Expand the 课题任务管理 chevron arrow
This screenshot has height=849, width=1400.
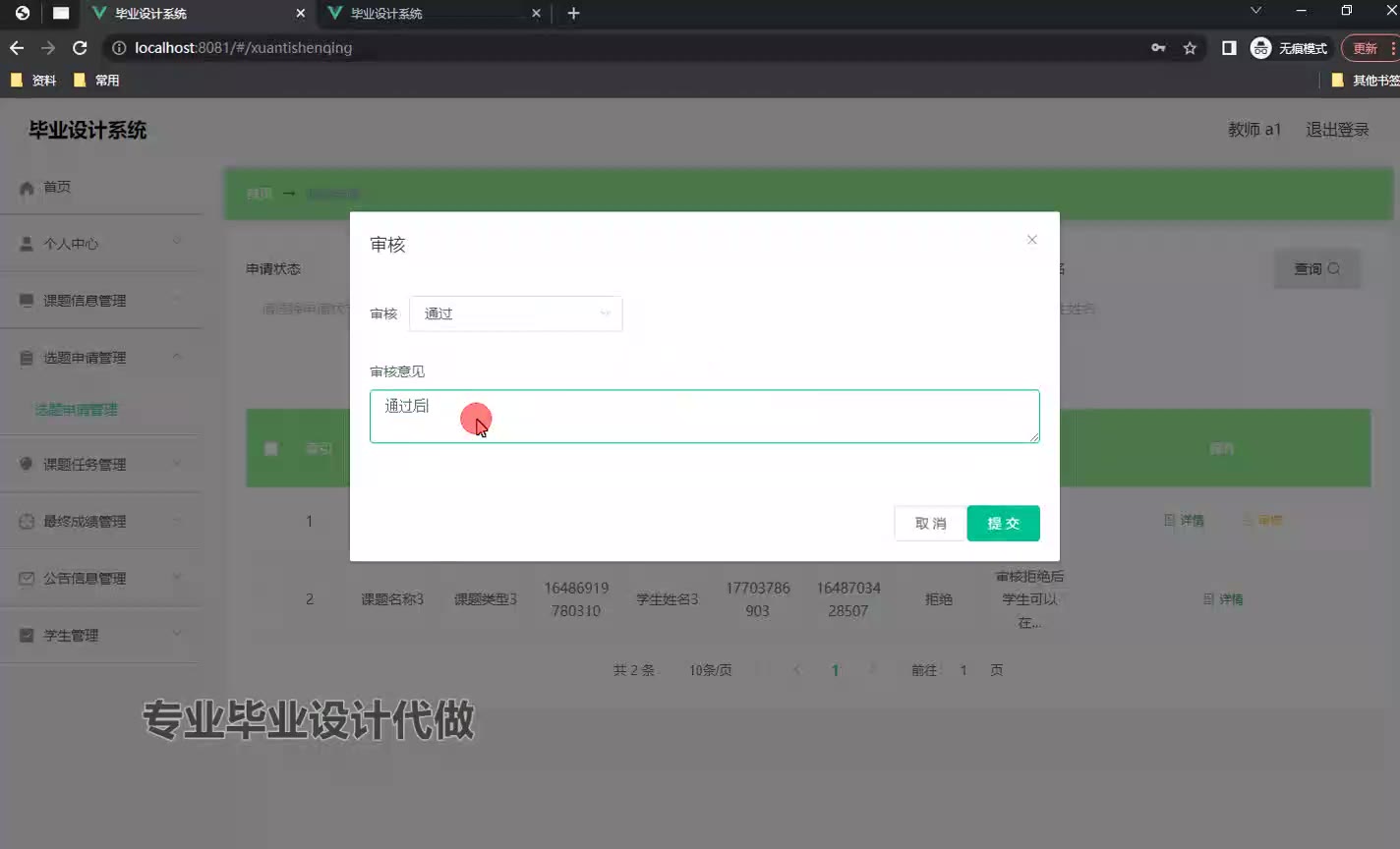tap(177, 462)
